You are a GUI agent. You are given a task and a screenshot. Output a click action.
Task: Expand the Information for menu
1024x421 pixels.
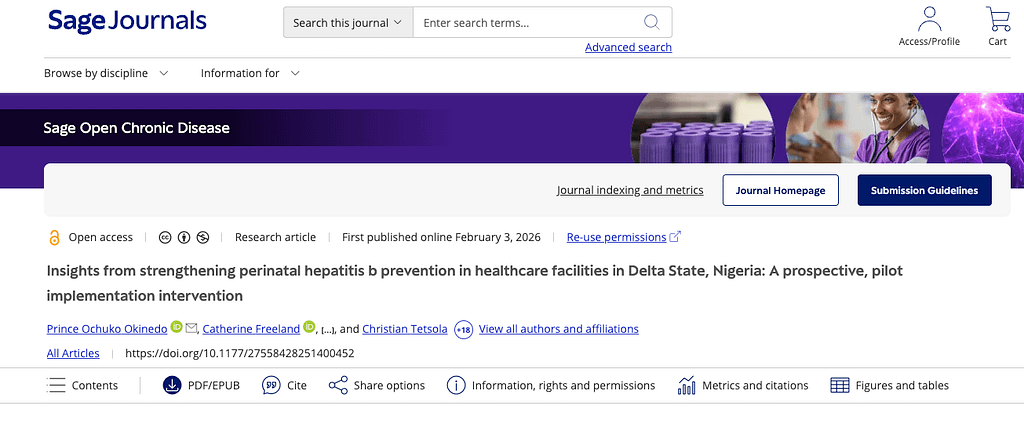pos(251,73)
